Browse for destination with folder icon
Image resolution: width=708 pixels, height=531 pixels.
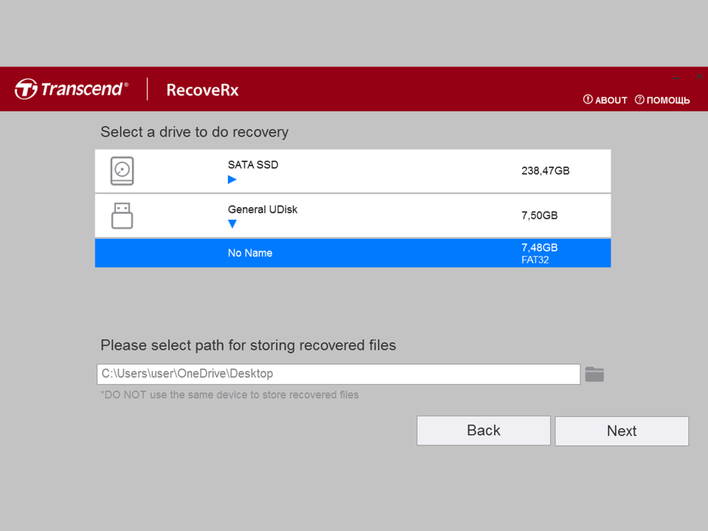(594, 374)
